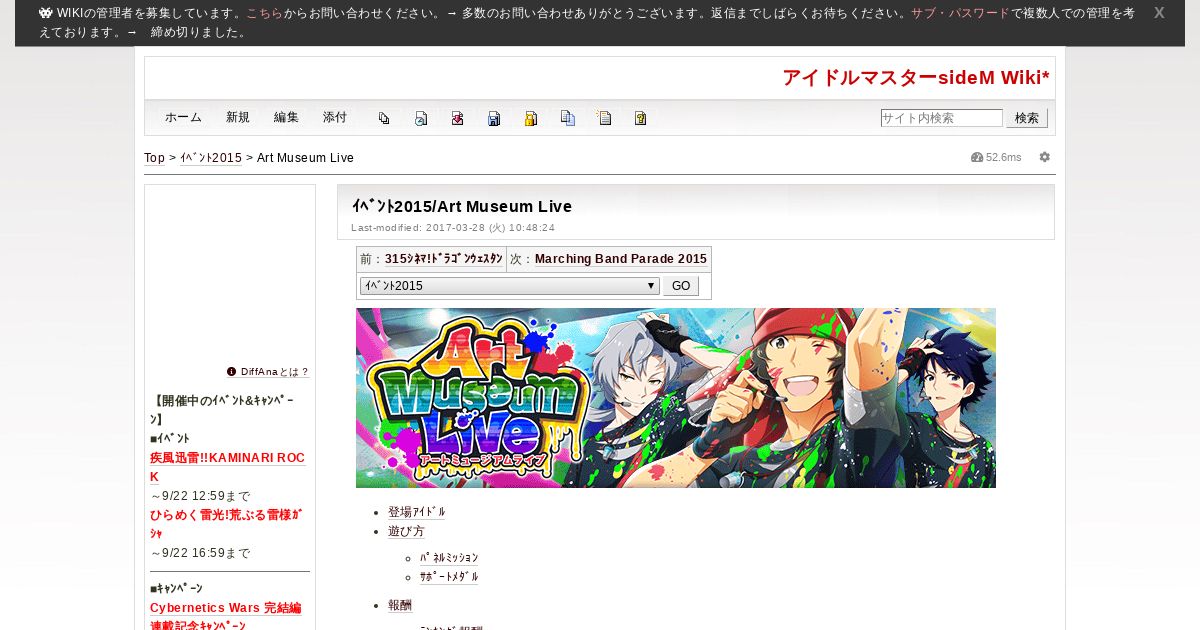Click the GO button

pyautogui.click(x=681, y=286)
